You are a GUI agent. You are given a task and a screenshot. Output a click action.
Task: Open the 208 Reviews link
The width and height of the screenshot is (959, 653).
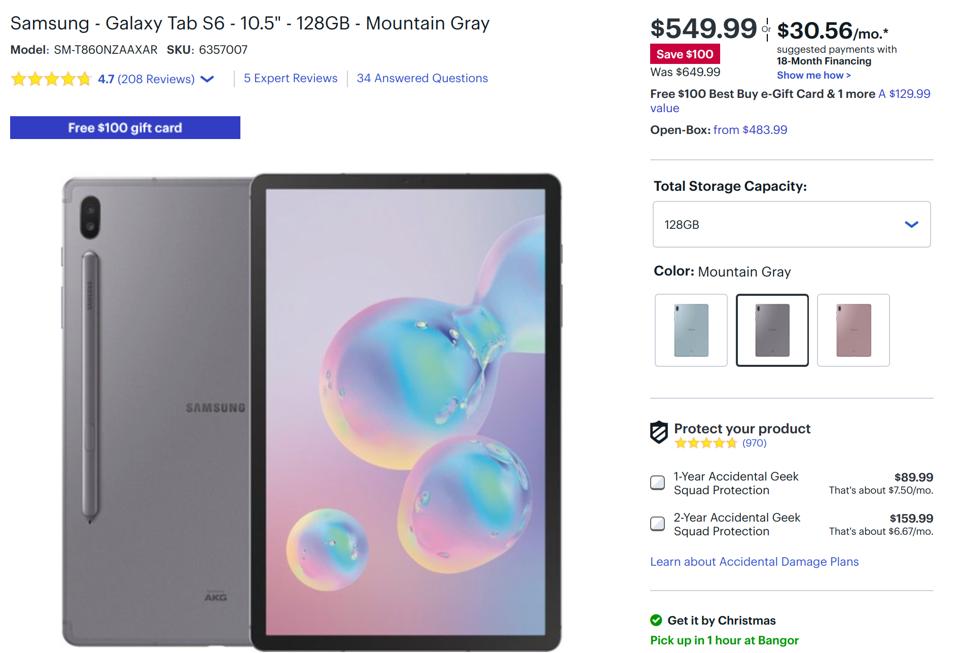(x=156, y=79)
